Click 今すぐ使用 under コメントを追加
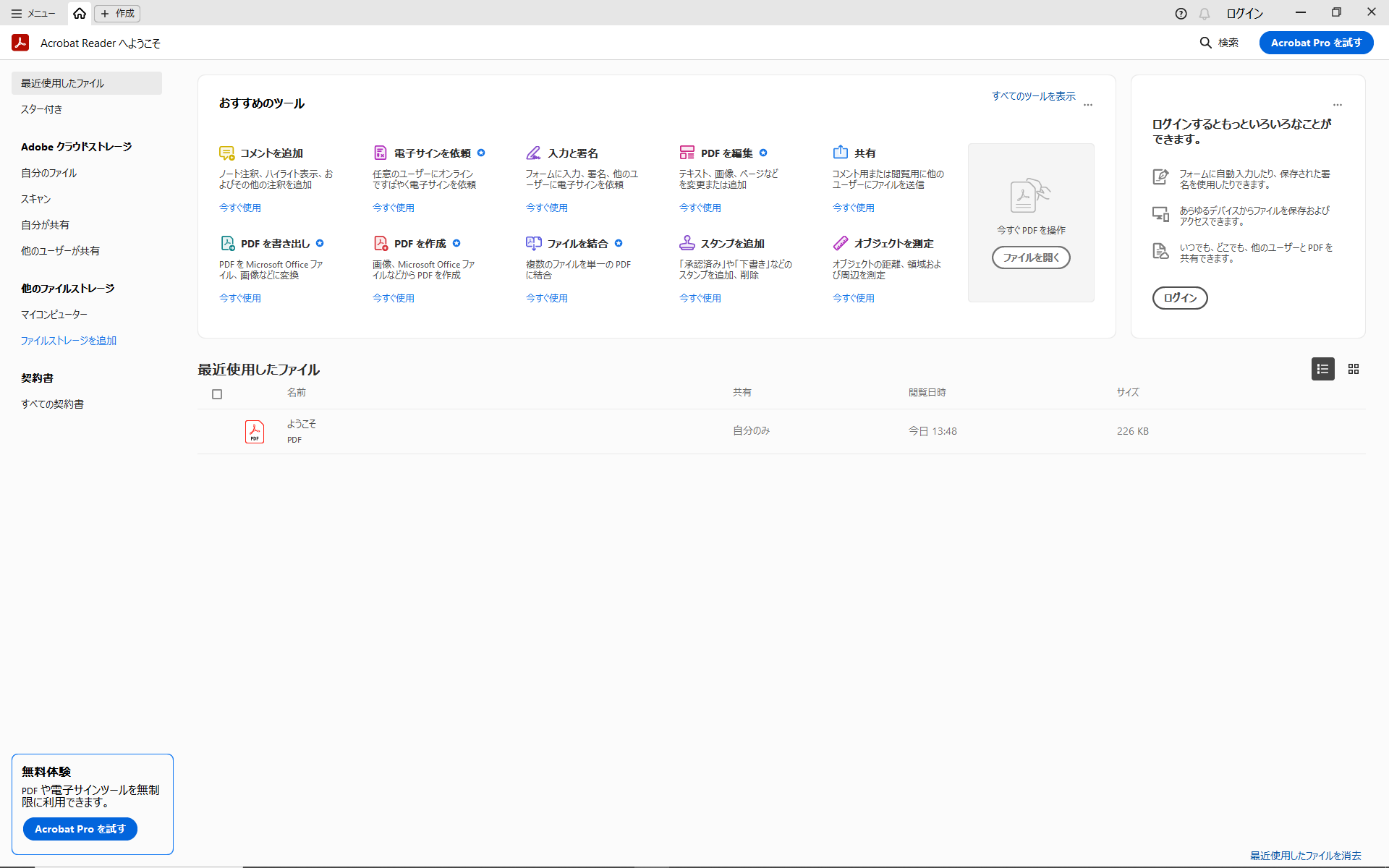 coord(240,208)
